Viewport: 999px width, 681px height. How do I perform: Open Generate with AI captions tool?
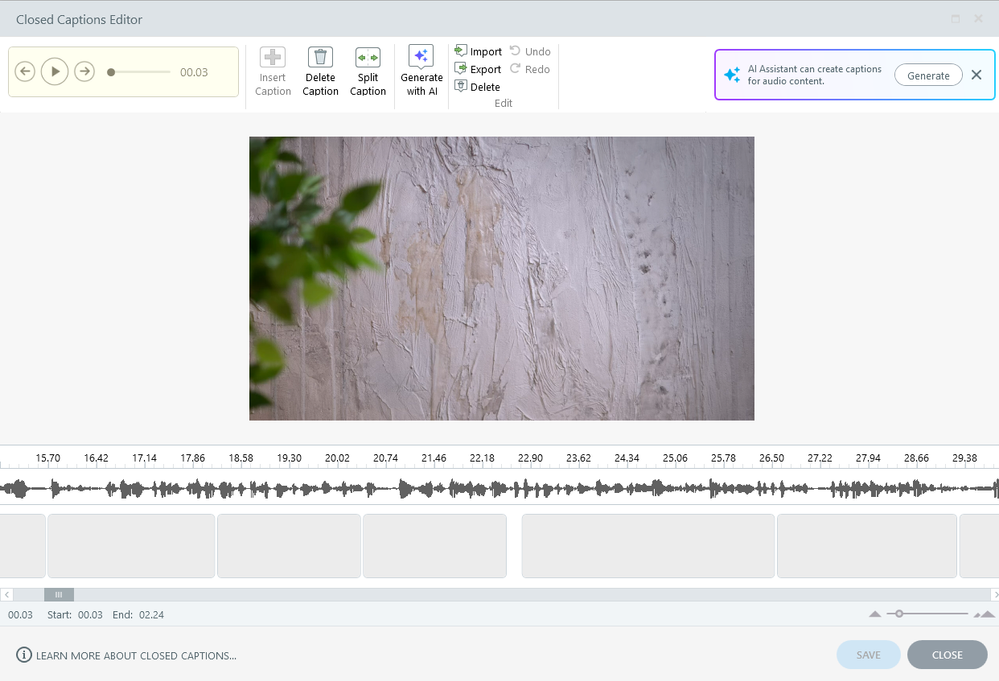[421, 57]
